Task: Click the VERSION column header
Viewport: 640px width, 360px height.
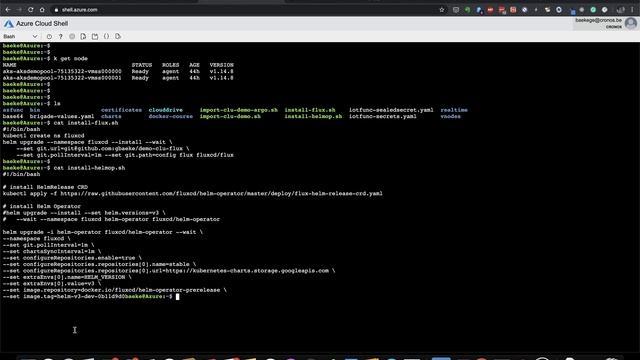Action: tap(222, 65)
